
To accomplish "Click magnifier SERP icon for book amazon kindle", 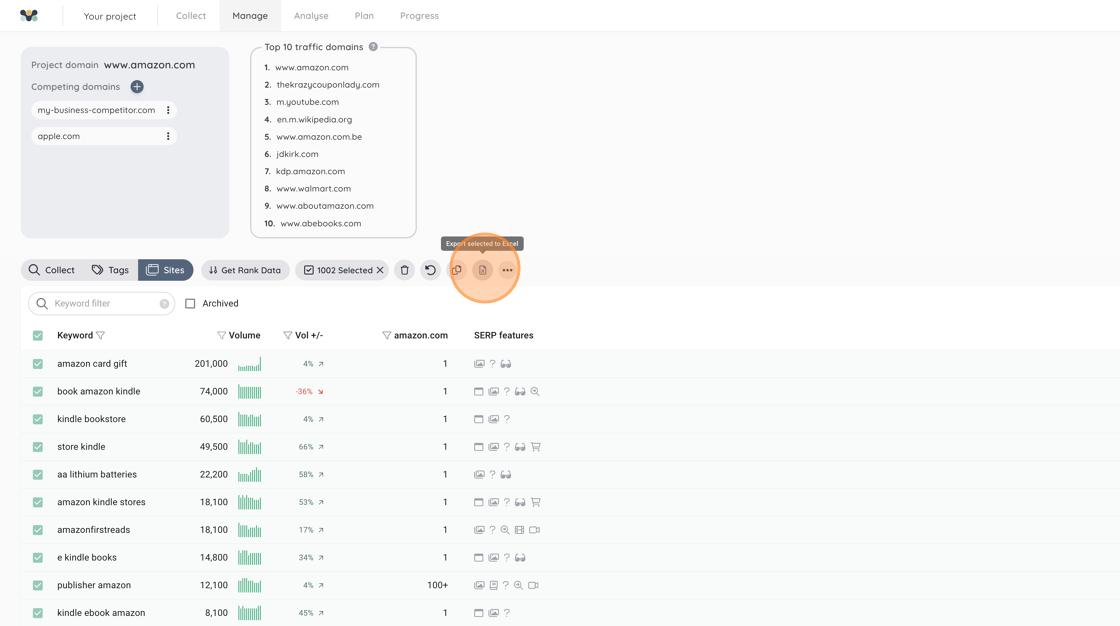I will coord(535,392).
